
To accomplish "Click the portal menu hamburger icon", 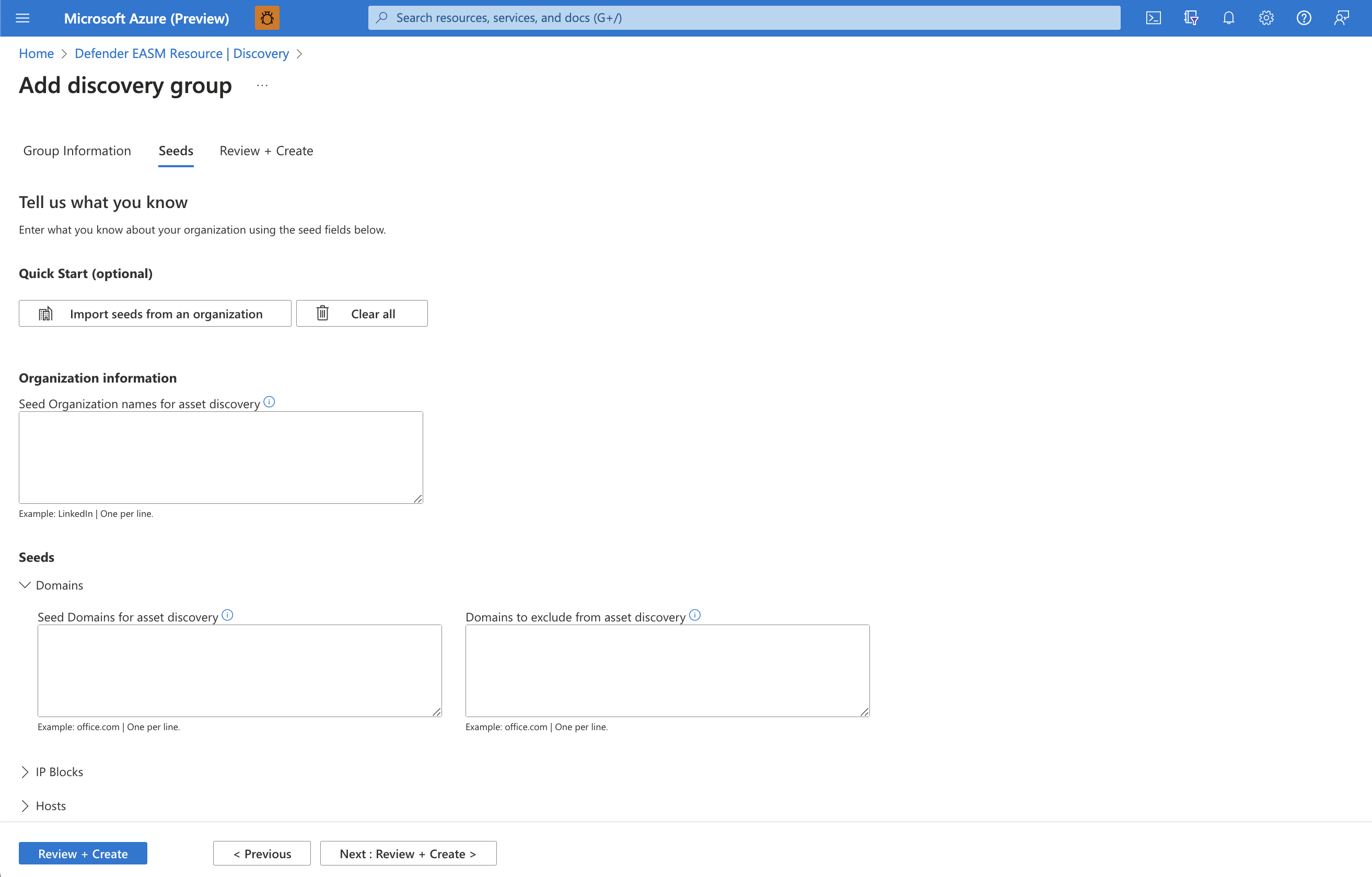I will click(24, 17).
